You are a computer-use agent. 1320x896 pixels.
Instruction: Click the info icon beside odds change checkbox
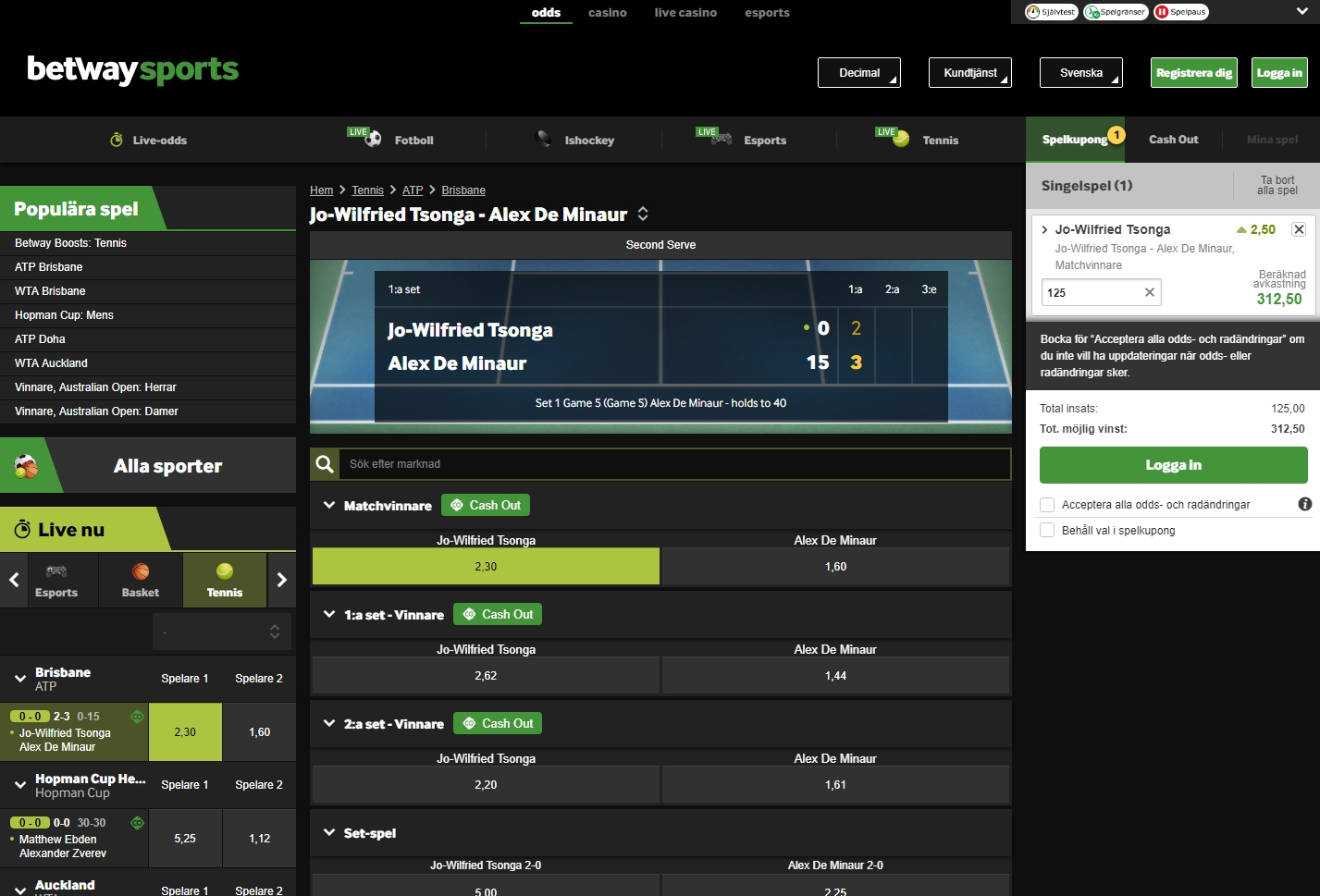(1304, 504)
